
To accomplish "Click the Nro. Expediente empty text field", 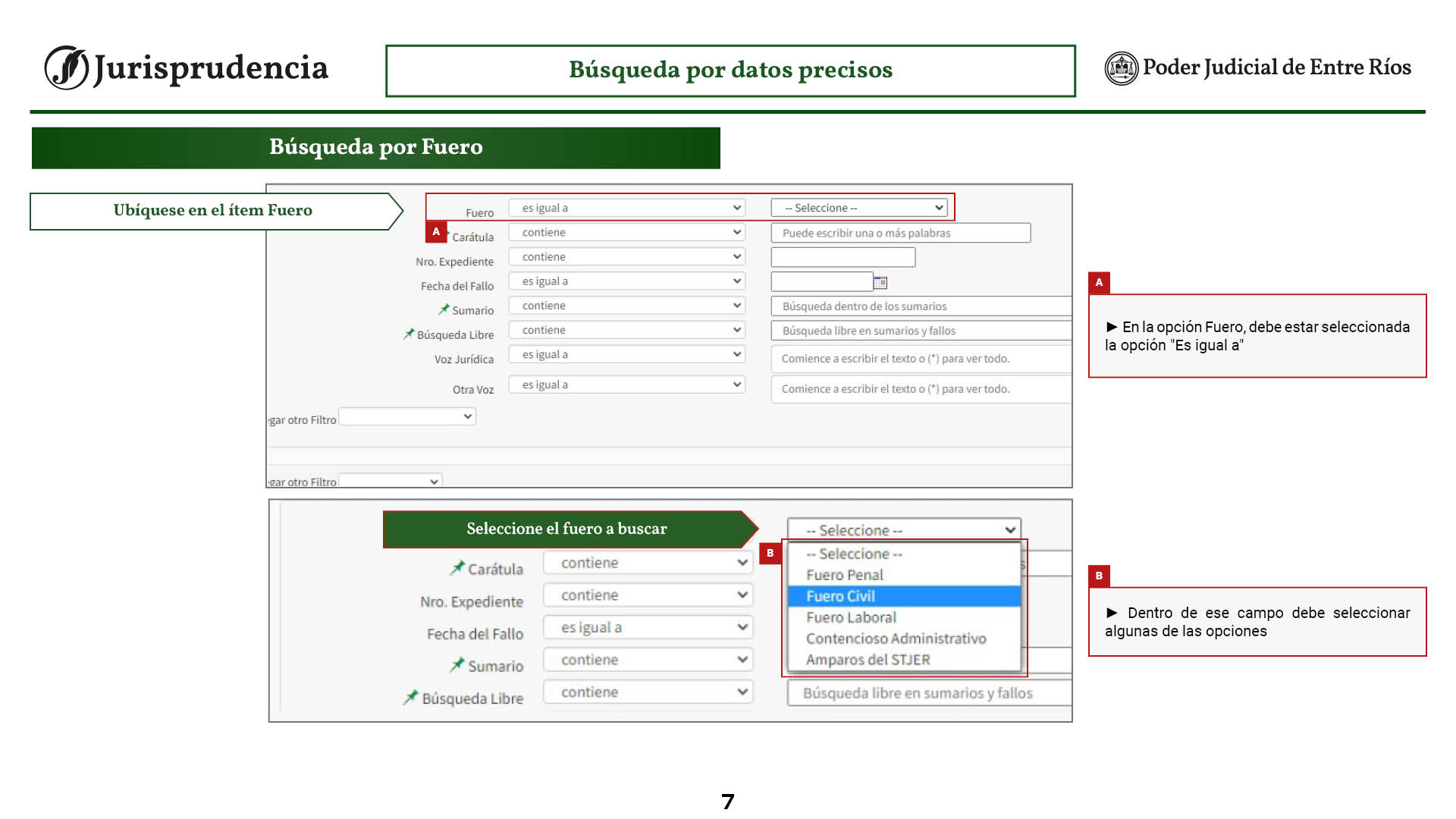I will 843,257.
